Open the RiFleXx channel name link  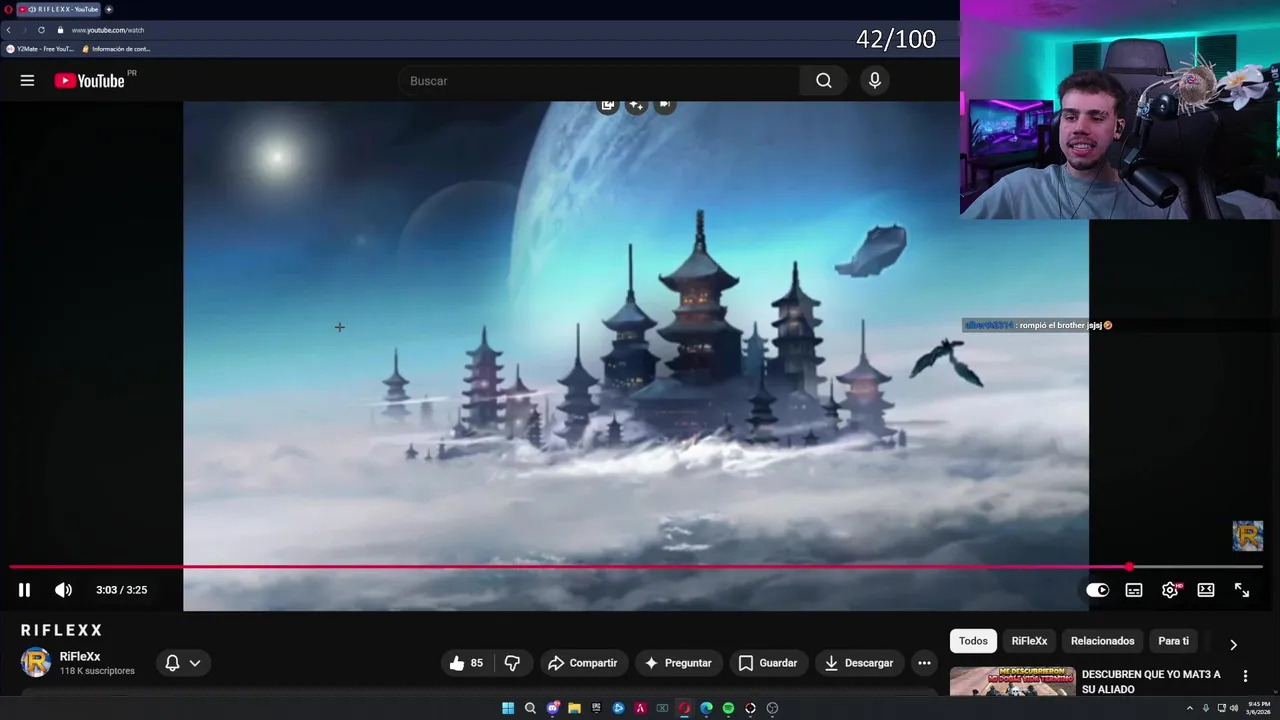80,657
